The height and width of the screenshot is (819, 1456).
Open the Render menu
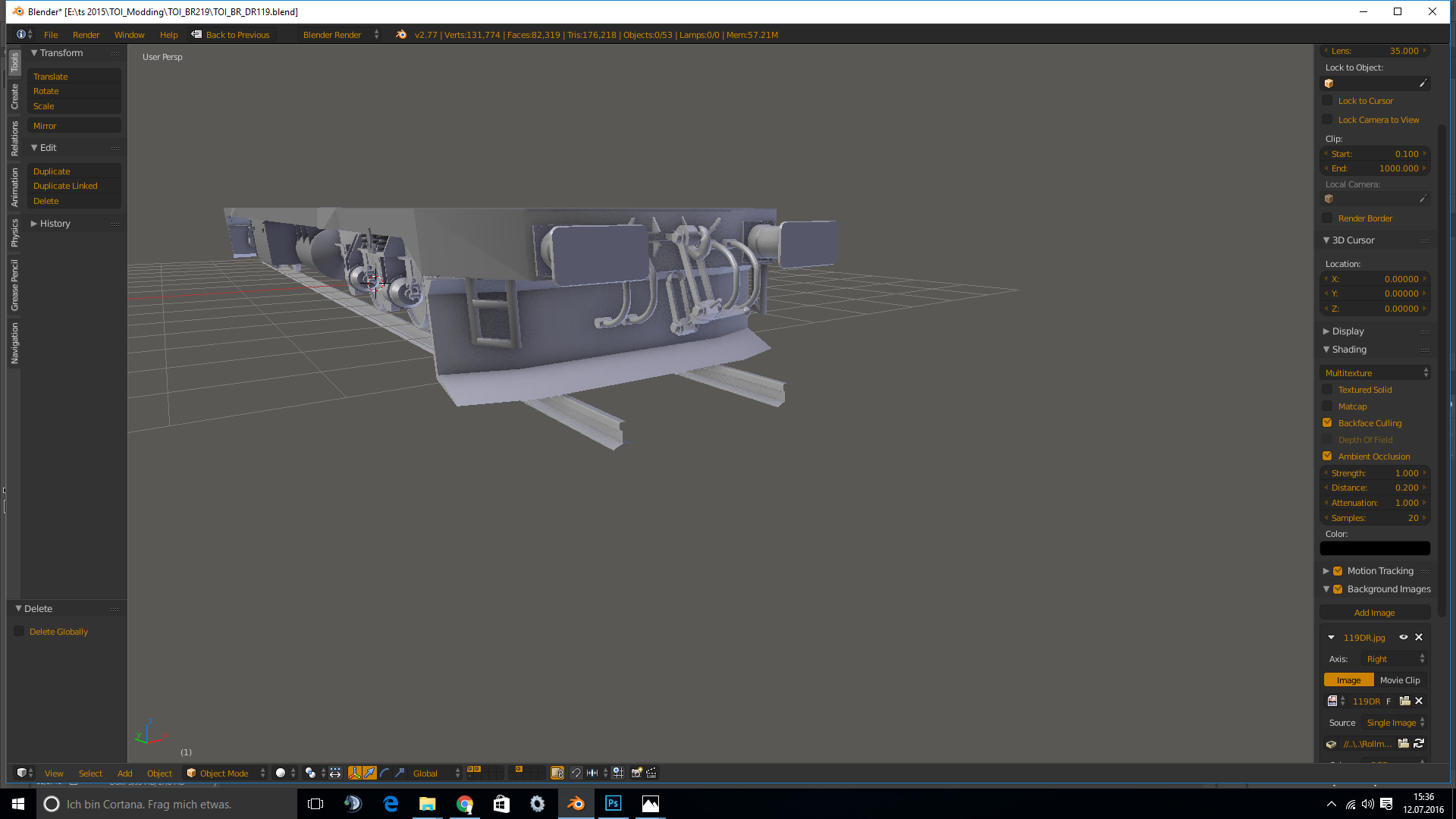(86, 35)
